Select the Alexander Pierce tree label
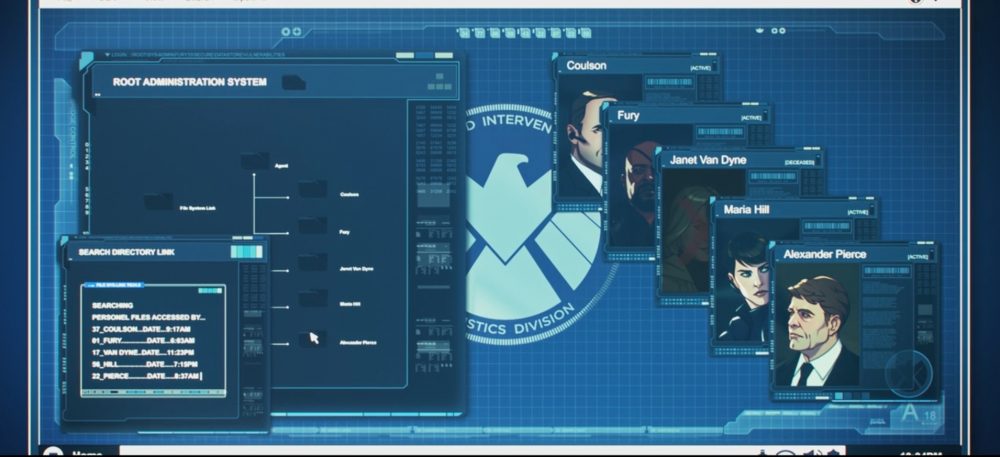 pos(358,343)
